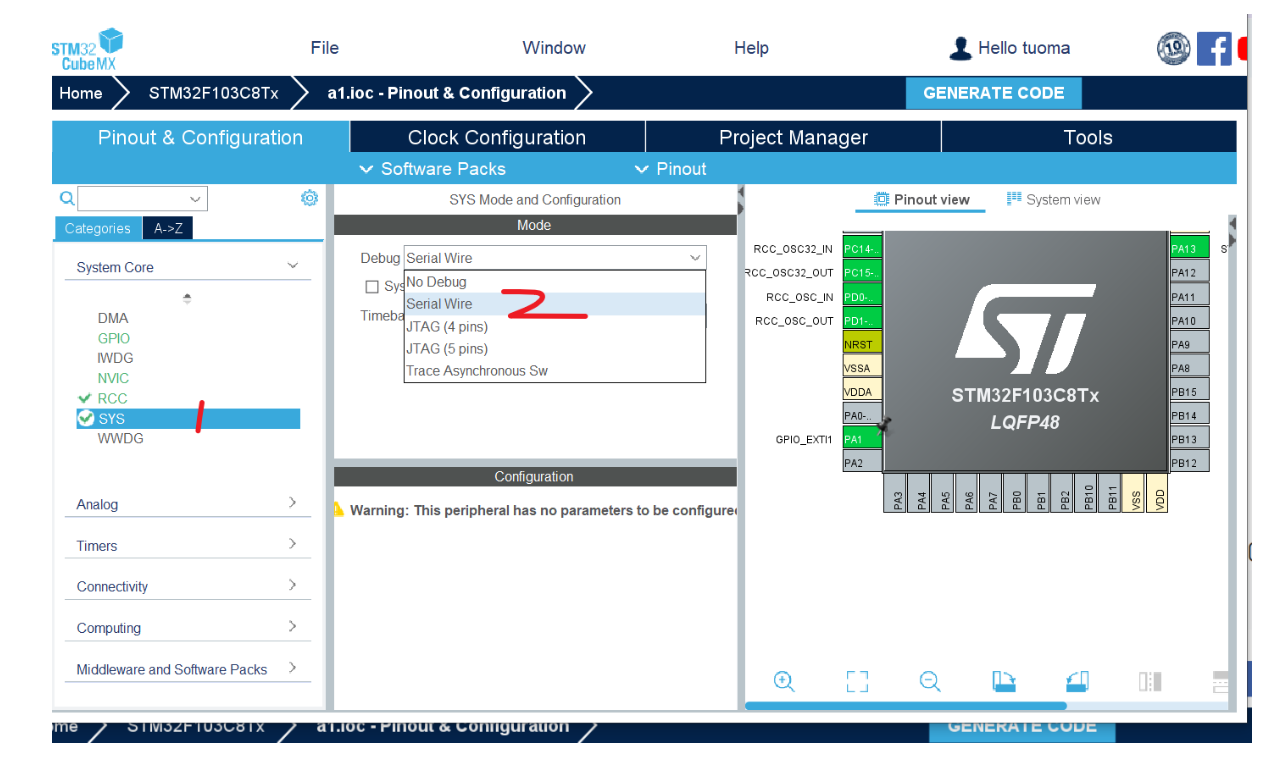1268x775 pixels.
Task: Toggle the Sys checkbox under Debug
Action: [x=372, y=287]
